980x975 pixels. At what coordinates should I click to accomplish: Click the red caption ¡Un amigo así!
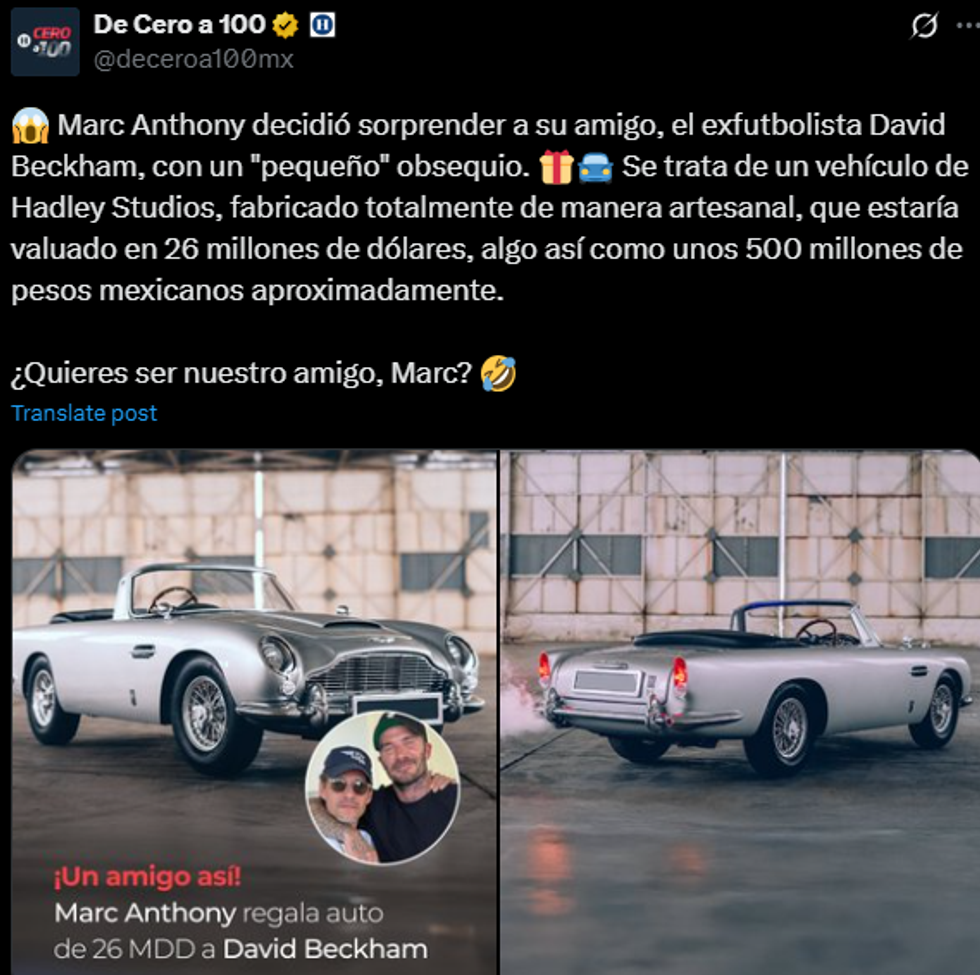coord(148,877)
